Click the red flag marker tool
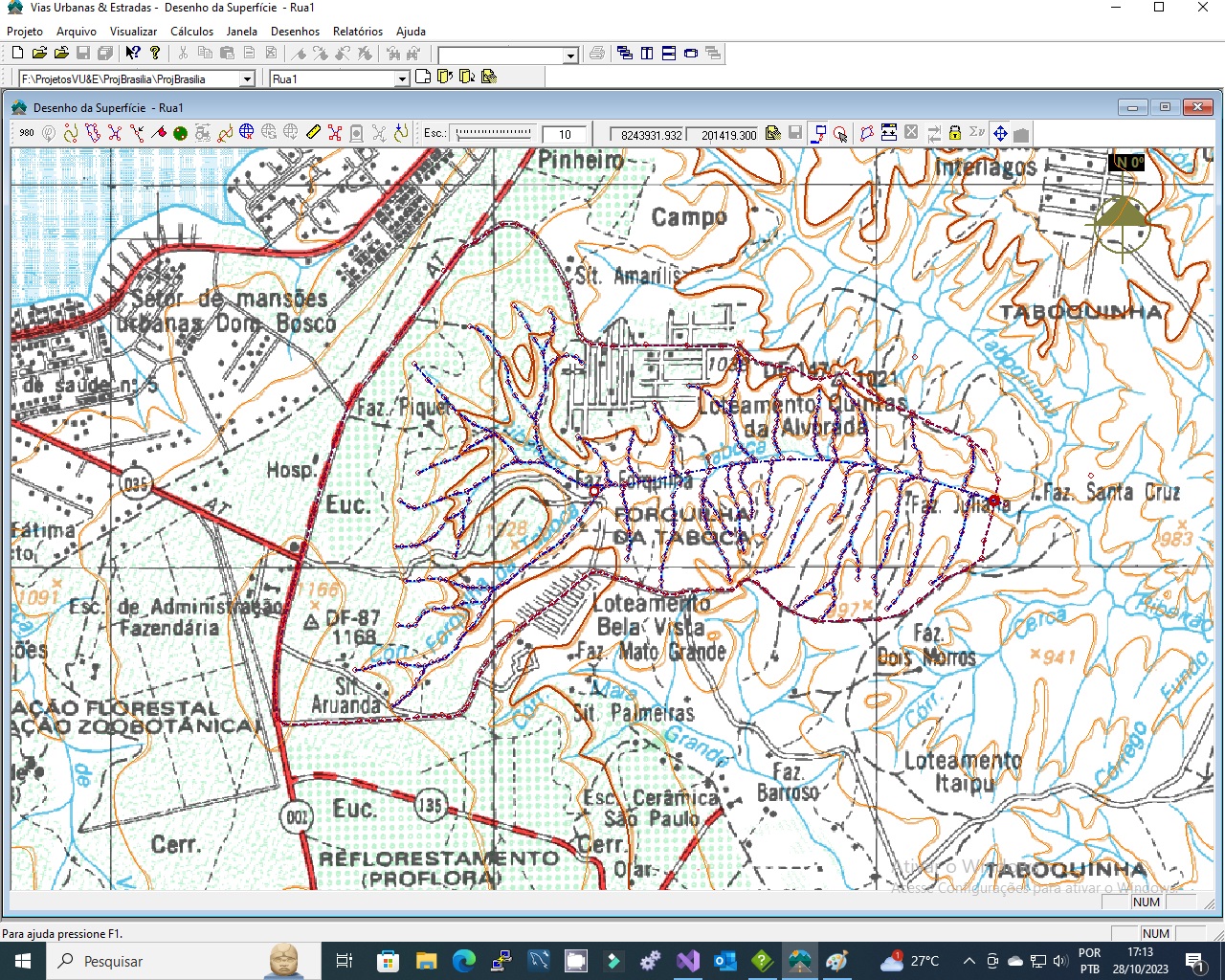Viewport: 1225px width, 980px height. 159,133
